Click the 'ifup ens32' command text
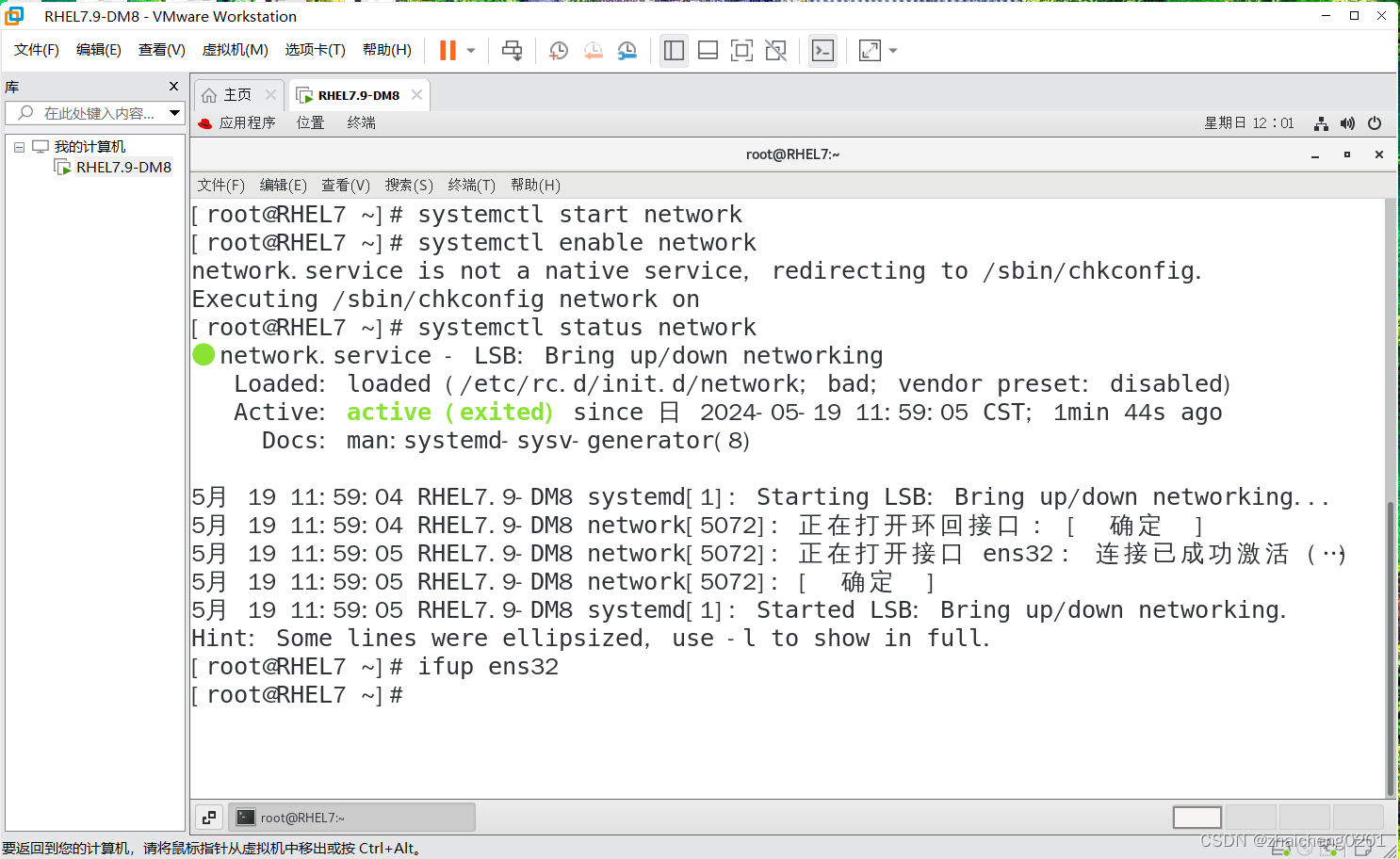The height and width of the screenshot is (859, 1400). [488, 667]
